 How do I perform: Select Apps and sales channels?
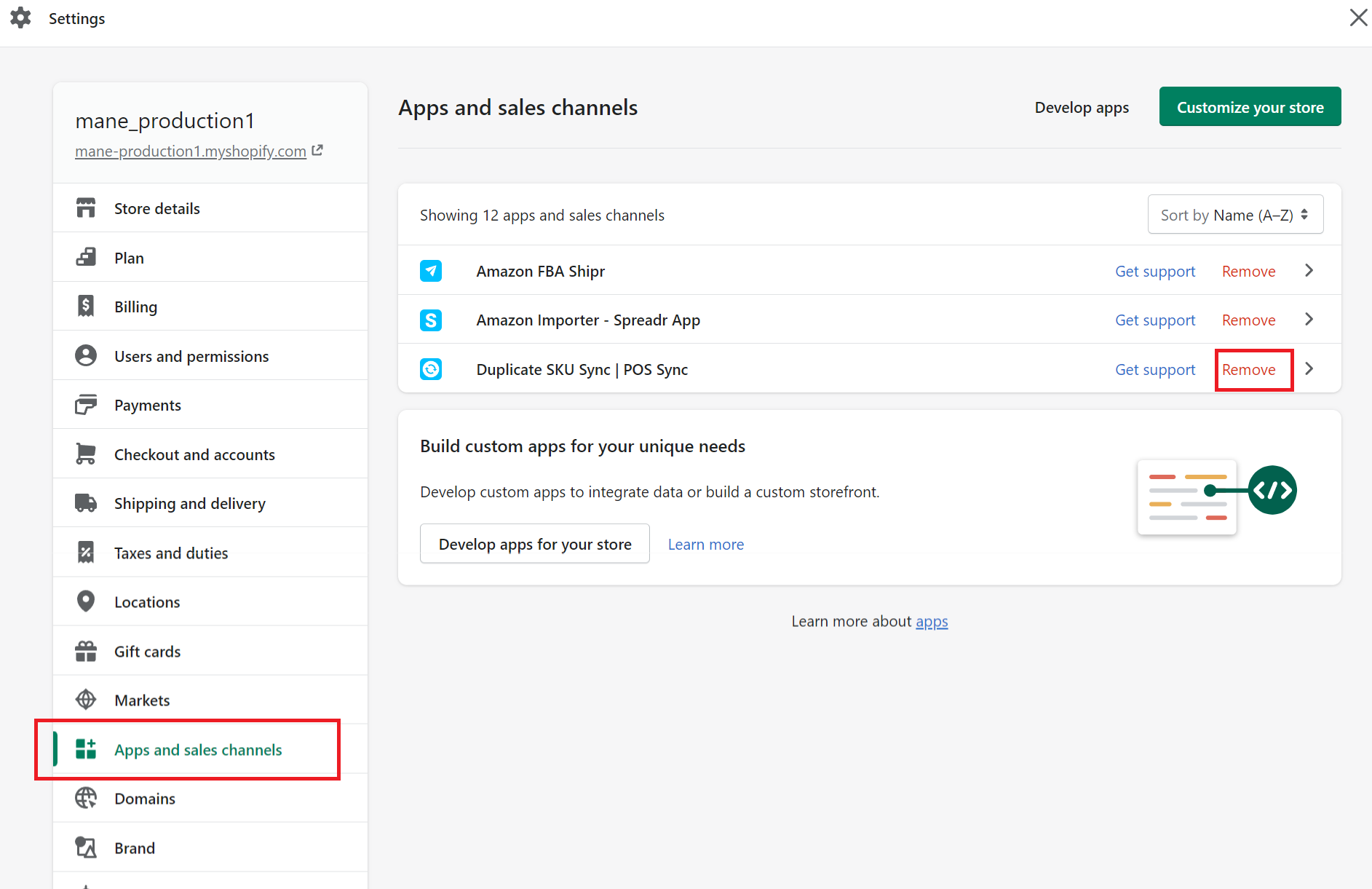[x=210, y=749]
